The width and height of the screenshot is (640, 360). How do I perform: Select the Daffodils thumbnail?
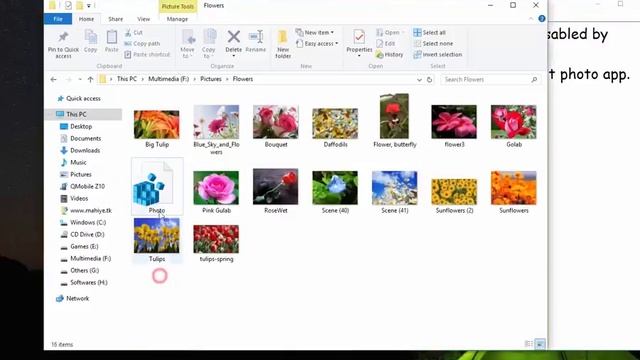coord(335,123)
